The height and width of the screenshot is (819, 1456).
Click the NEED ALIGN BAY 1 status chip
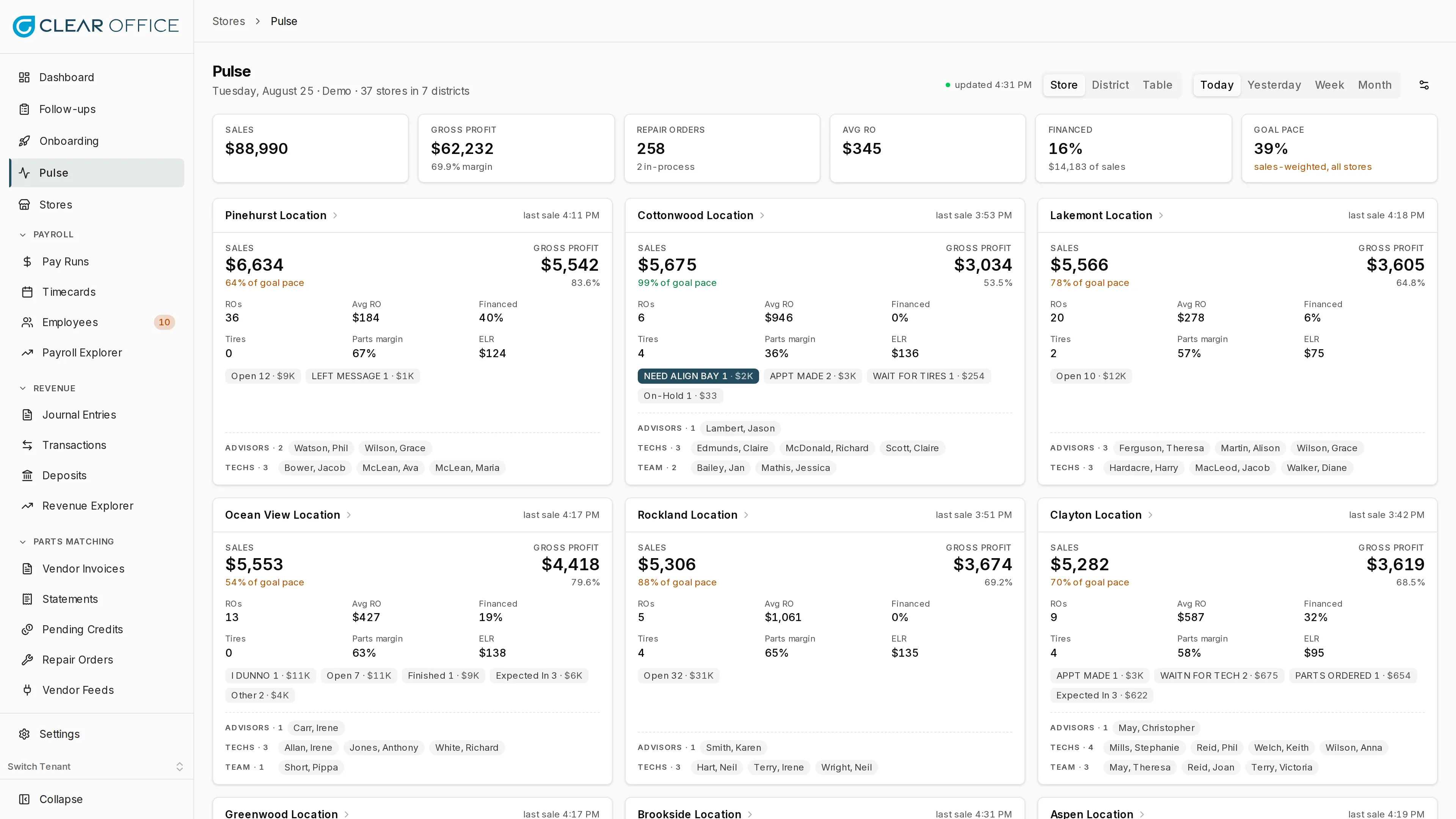tap(698, 376)
